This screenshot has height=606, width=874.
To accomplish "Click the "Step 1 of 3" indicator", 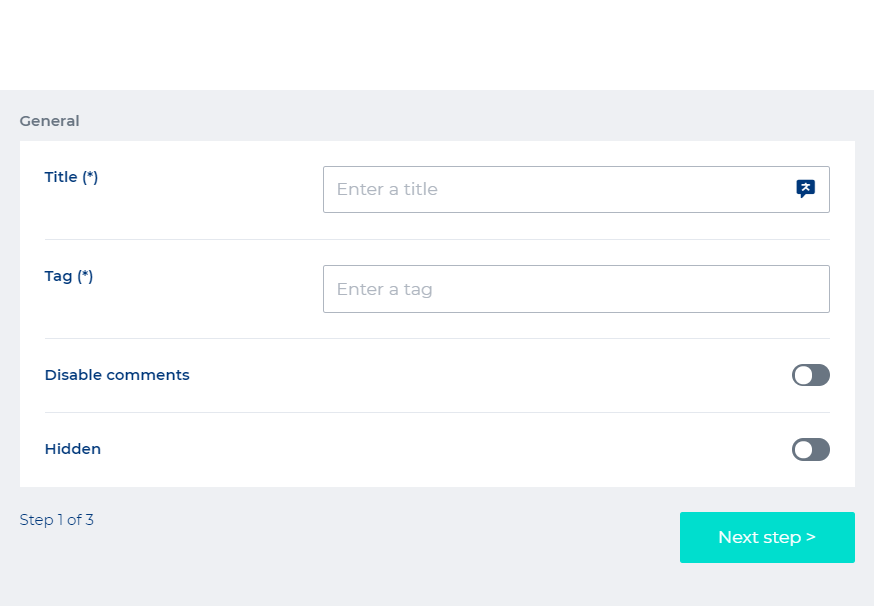I will coord(57,520).
